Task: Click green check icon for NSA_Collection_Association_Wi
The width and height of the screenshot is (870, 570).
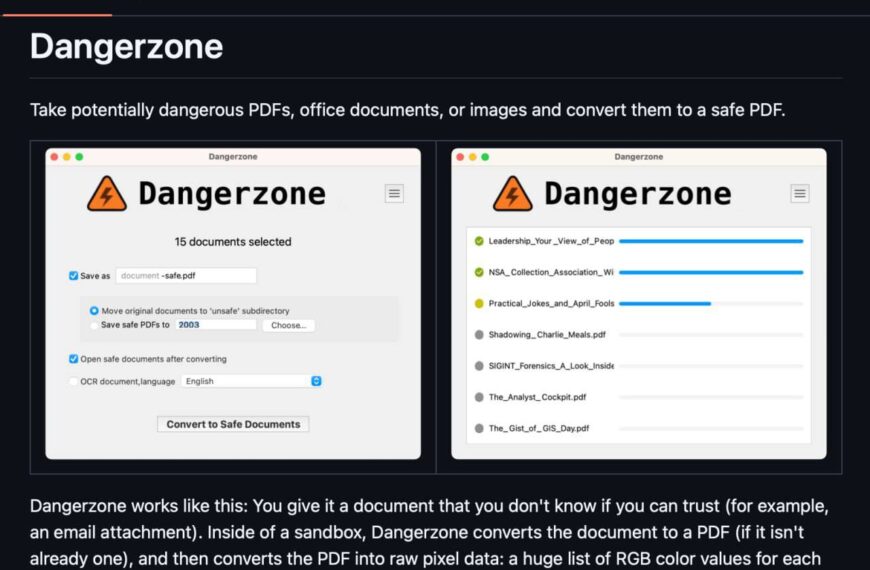Action: pyautogui.click(x=479, y=272)
